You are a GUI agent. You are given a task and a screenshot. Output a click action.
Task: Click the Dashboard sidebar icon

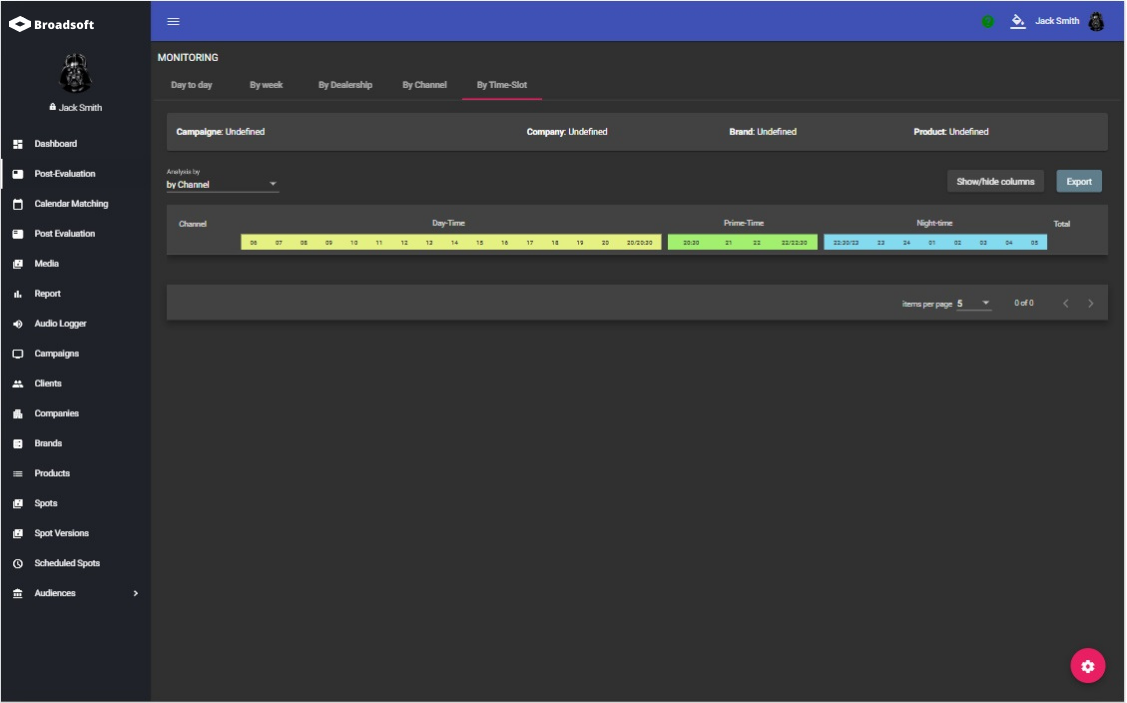[18, 144]
